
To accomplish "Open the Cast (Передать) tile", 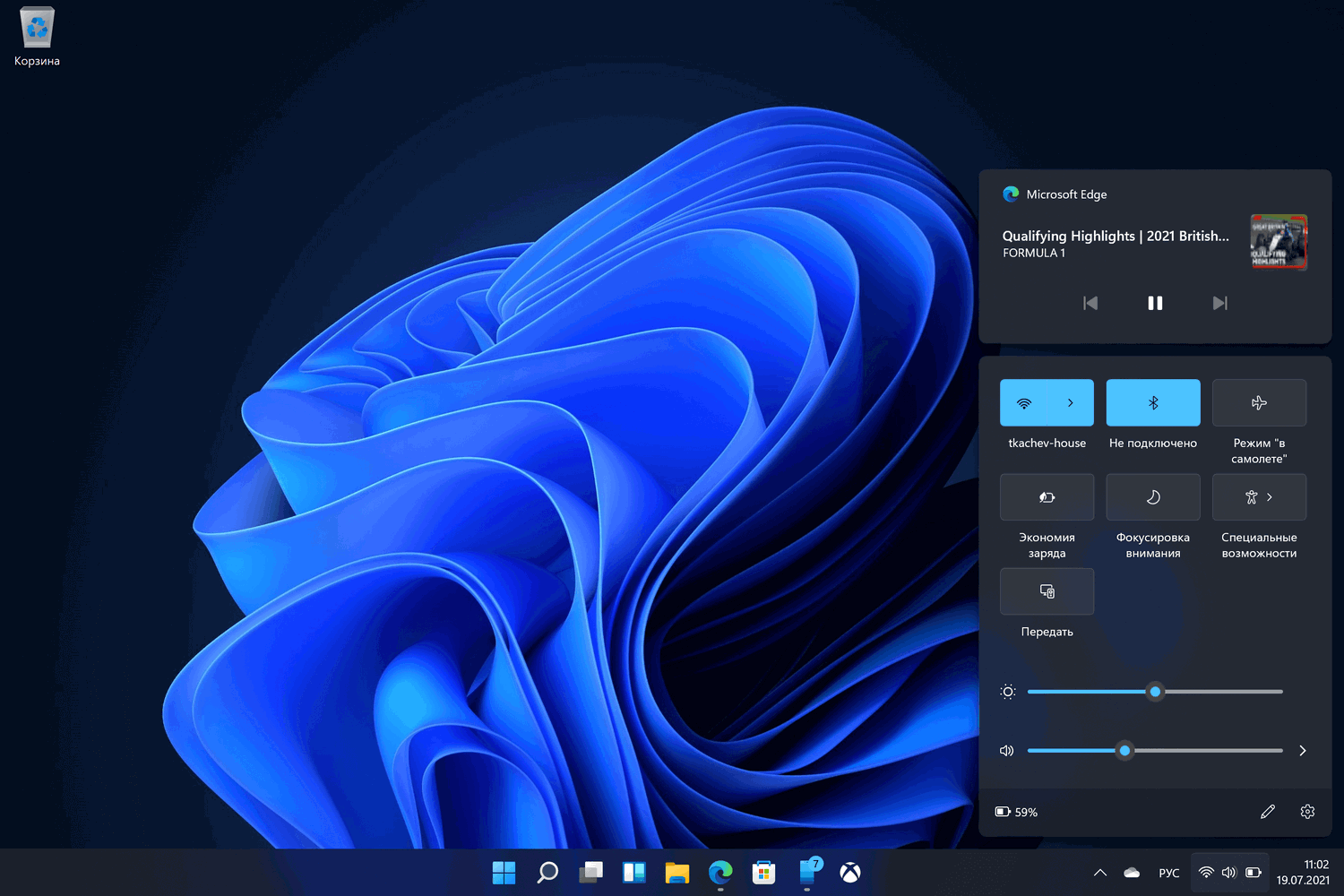I will click(1047, 591).
